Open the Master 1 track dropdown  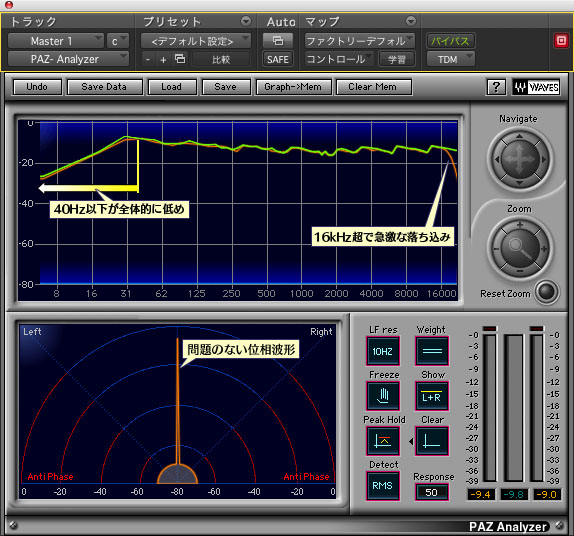tap(56, 41)
